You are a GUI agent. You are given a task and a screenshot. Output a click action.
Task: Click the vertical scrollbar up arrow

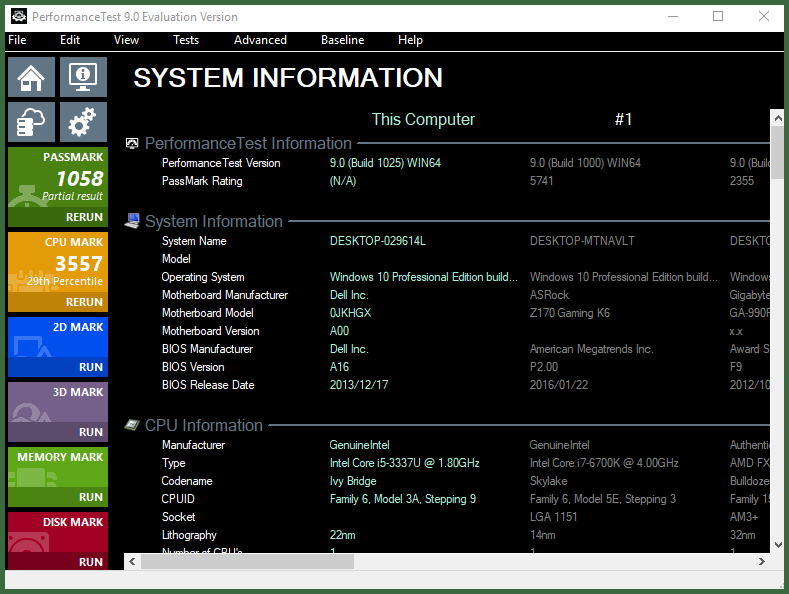tap(778, 118)
